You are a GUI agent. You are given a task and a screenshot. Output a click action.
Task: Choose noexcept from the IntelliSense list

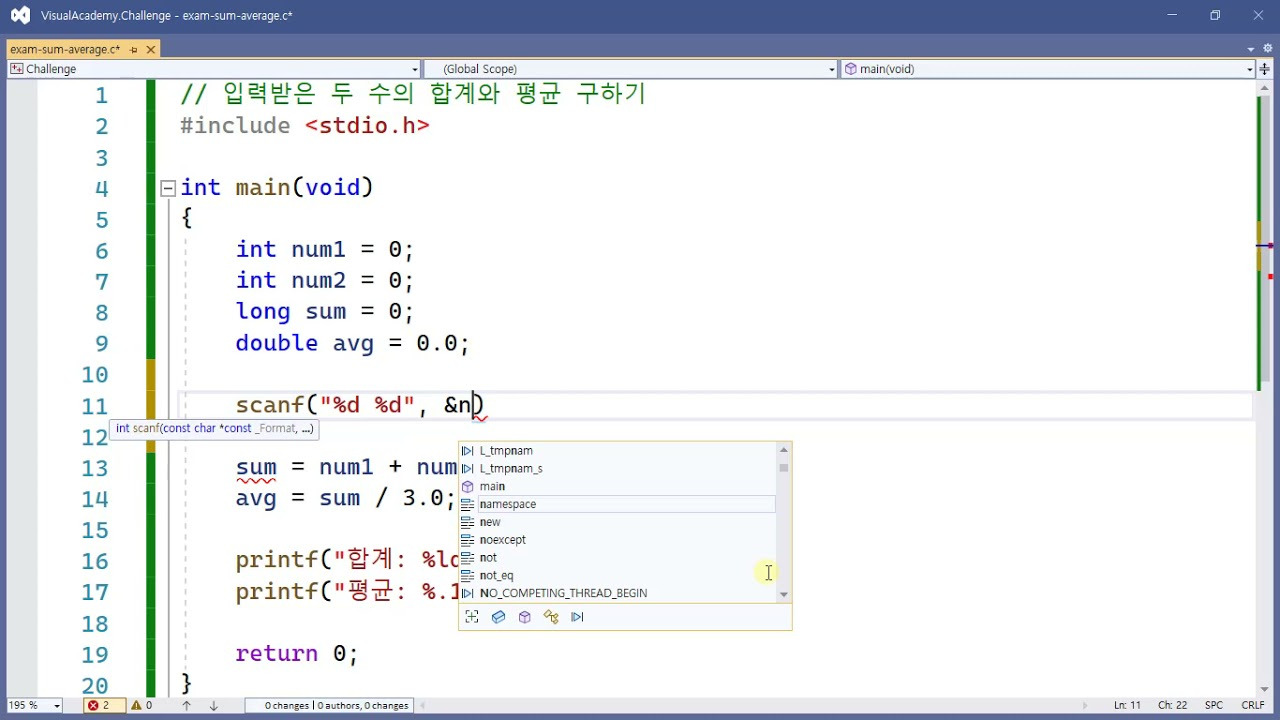point(503,540)
